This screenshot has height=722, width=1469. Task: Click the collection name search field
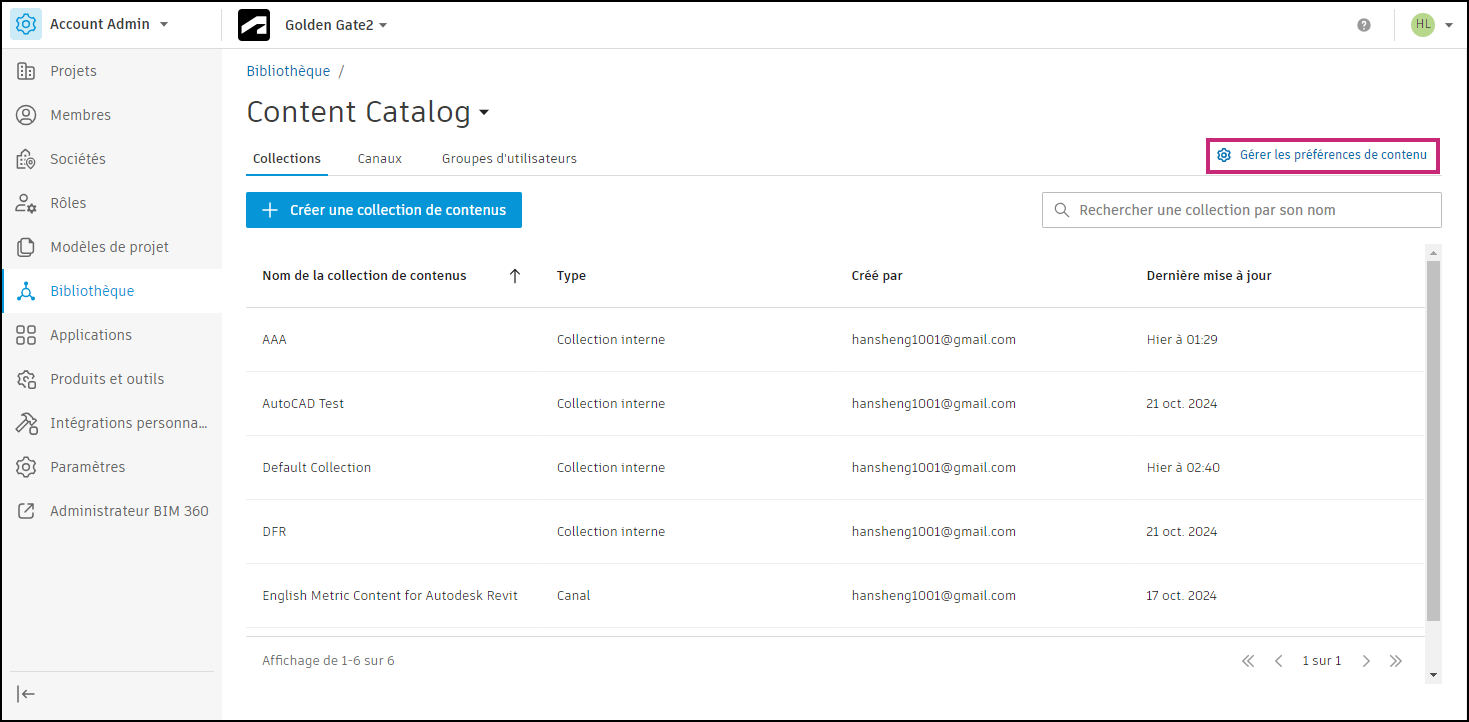[x=1242, y=210]
